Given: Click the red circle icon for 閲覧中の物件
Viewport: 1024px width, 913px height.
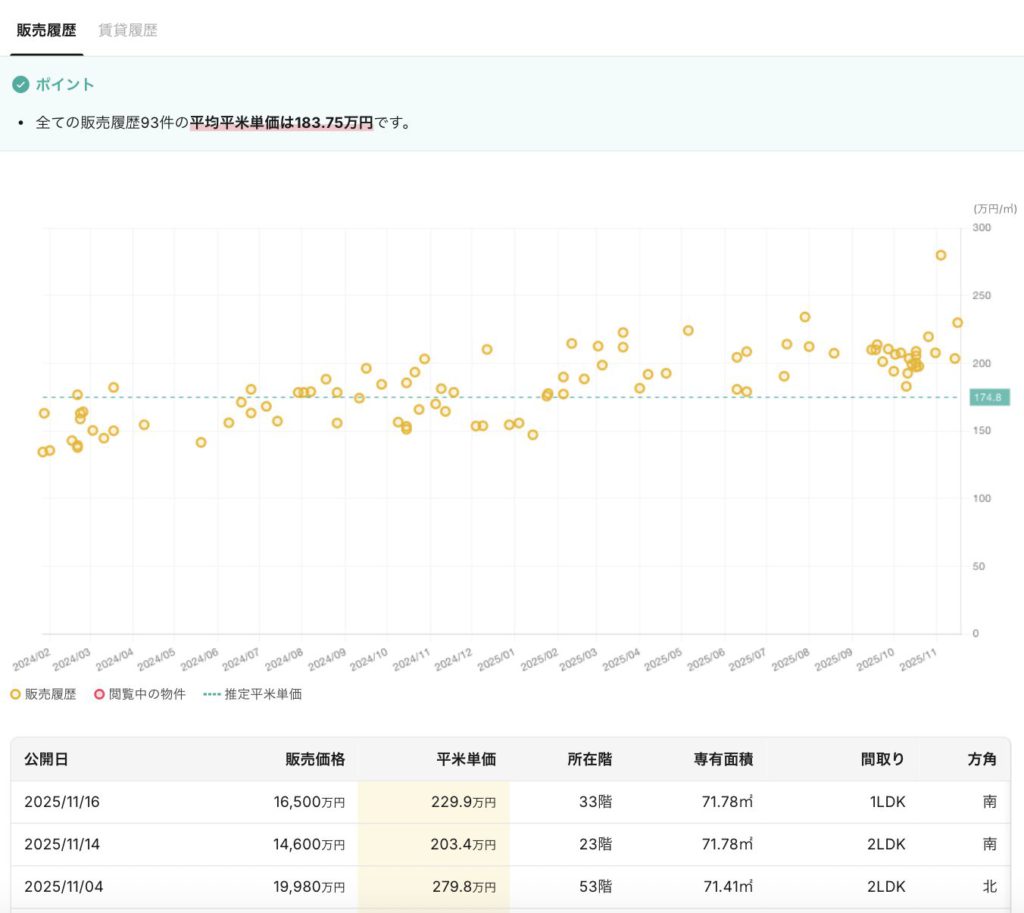Looking at the screenshot, I should coord(99,694).
